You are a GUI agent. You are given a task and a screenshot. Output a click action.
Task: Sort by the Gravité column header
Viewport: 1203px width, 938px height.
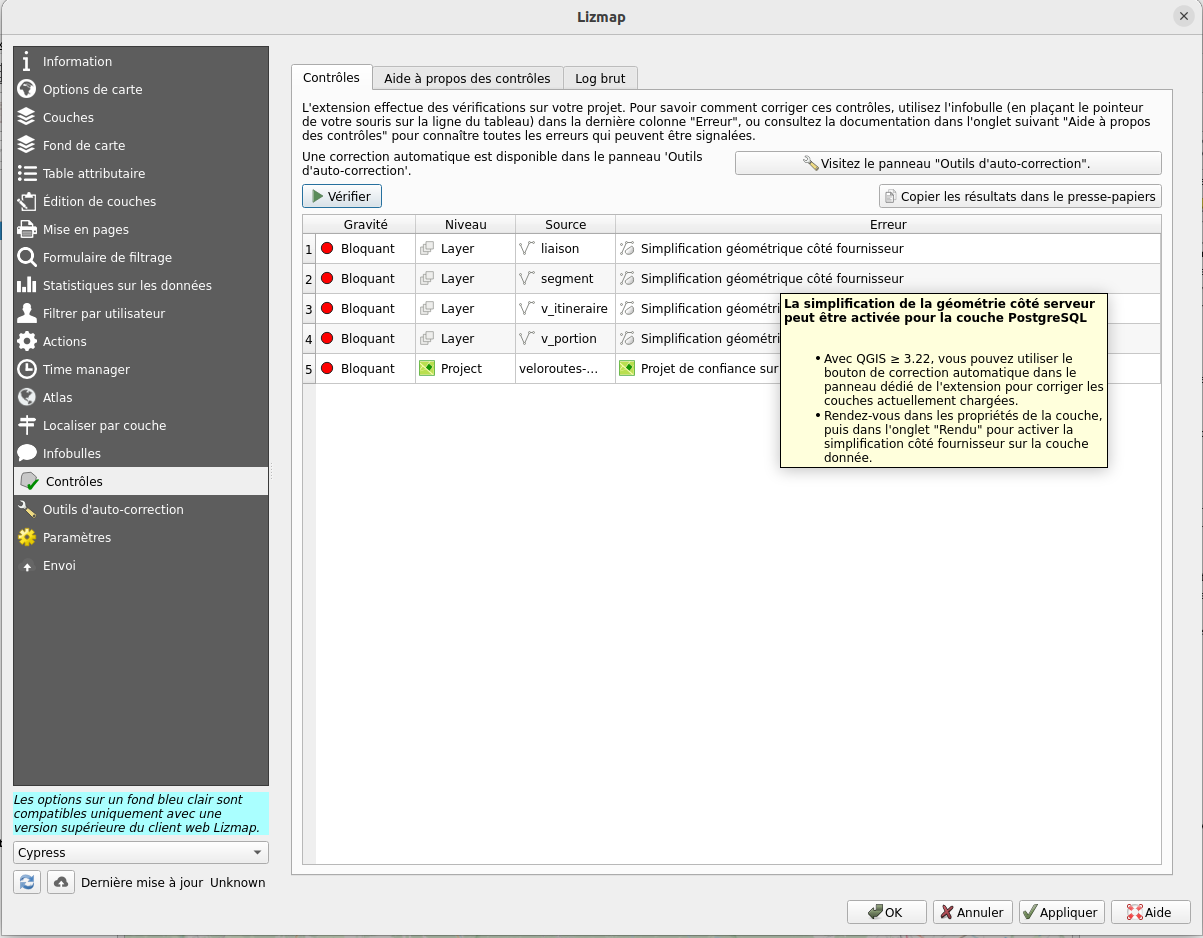pos(366,225)
